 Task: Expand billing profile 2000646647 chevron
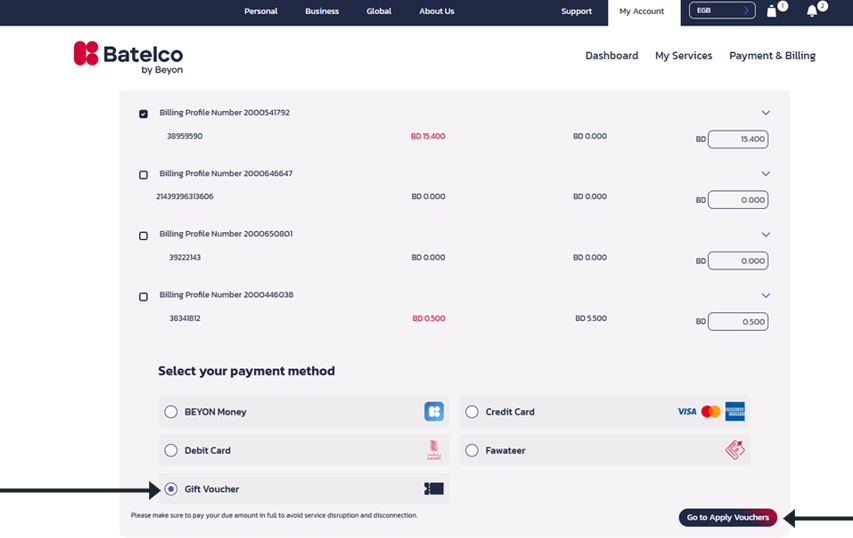[x=765, y=174]
